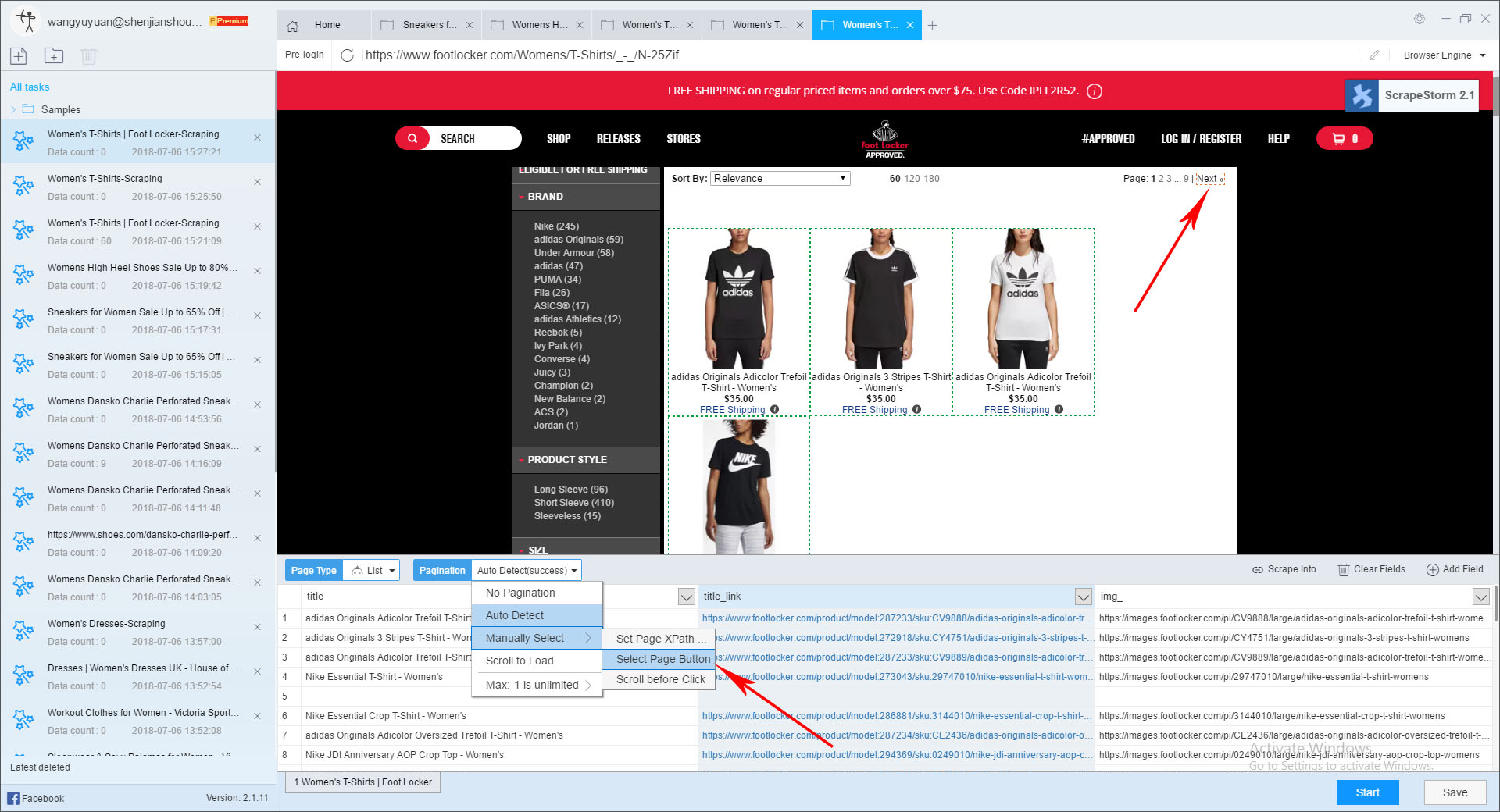This screenshot has width=1500, height=812.
Task: Click task icon for Womens High Heel Shoes Sale
Action: tap(23, 275)
